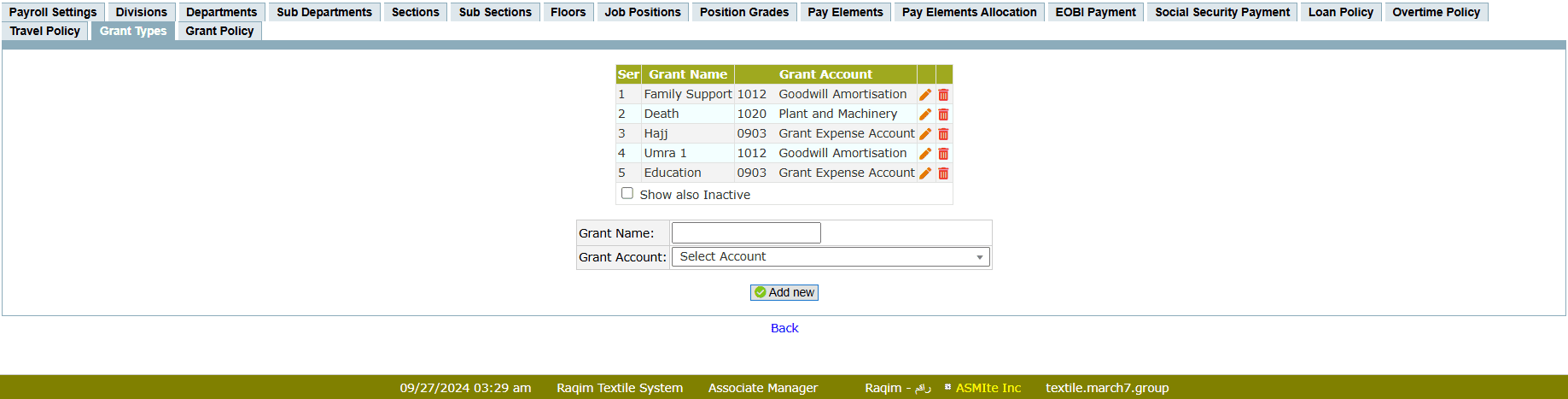1568x399 pixels.
Task: Switch to the Grant Policy tab
Action: click(x=219, y=32)
